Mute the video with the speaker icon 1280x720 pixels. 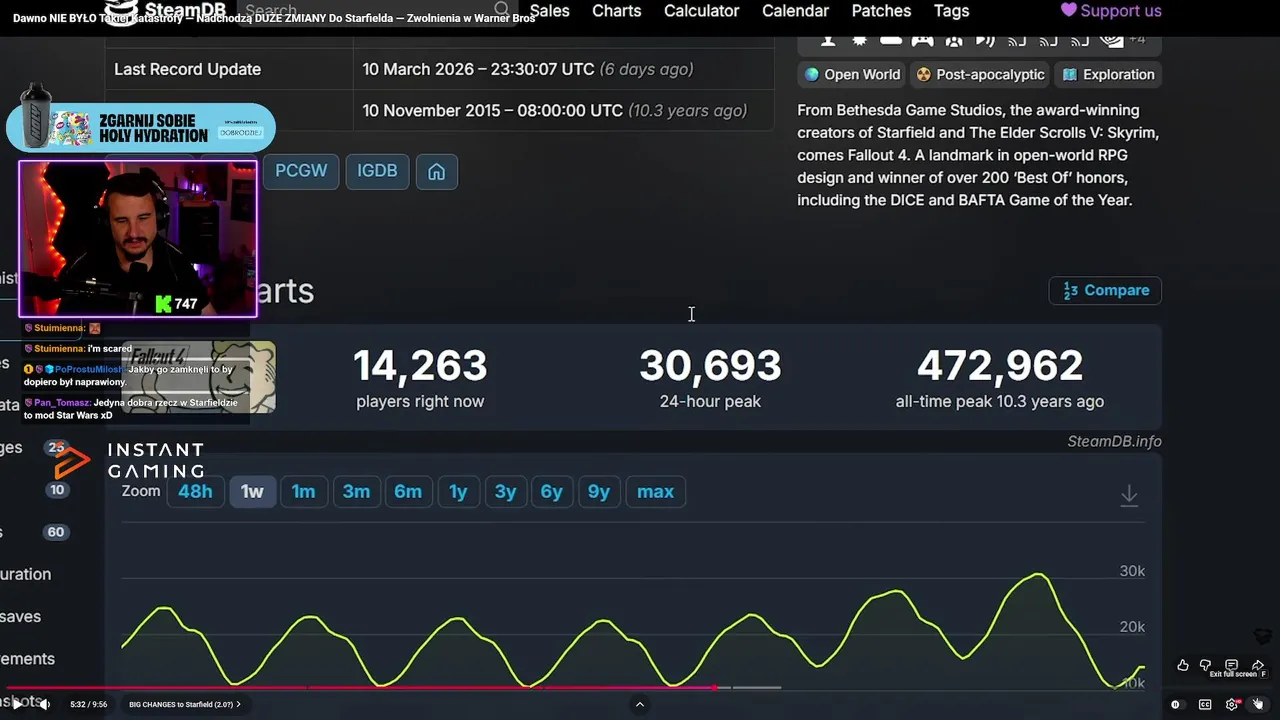click(45, 704)
